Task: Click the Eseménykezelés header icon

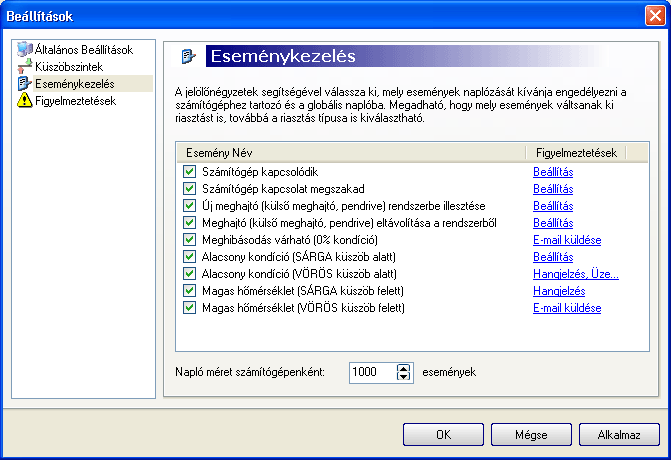Action: coord(185,56)
